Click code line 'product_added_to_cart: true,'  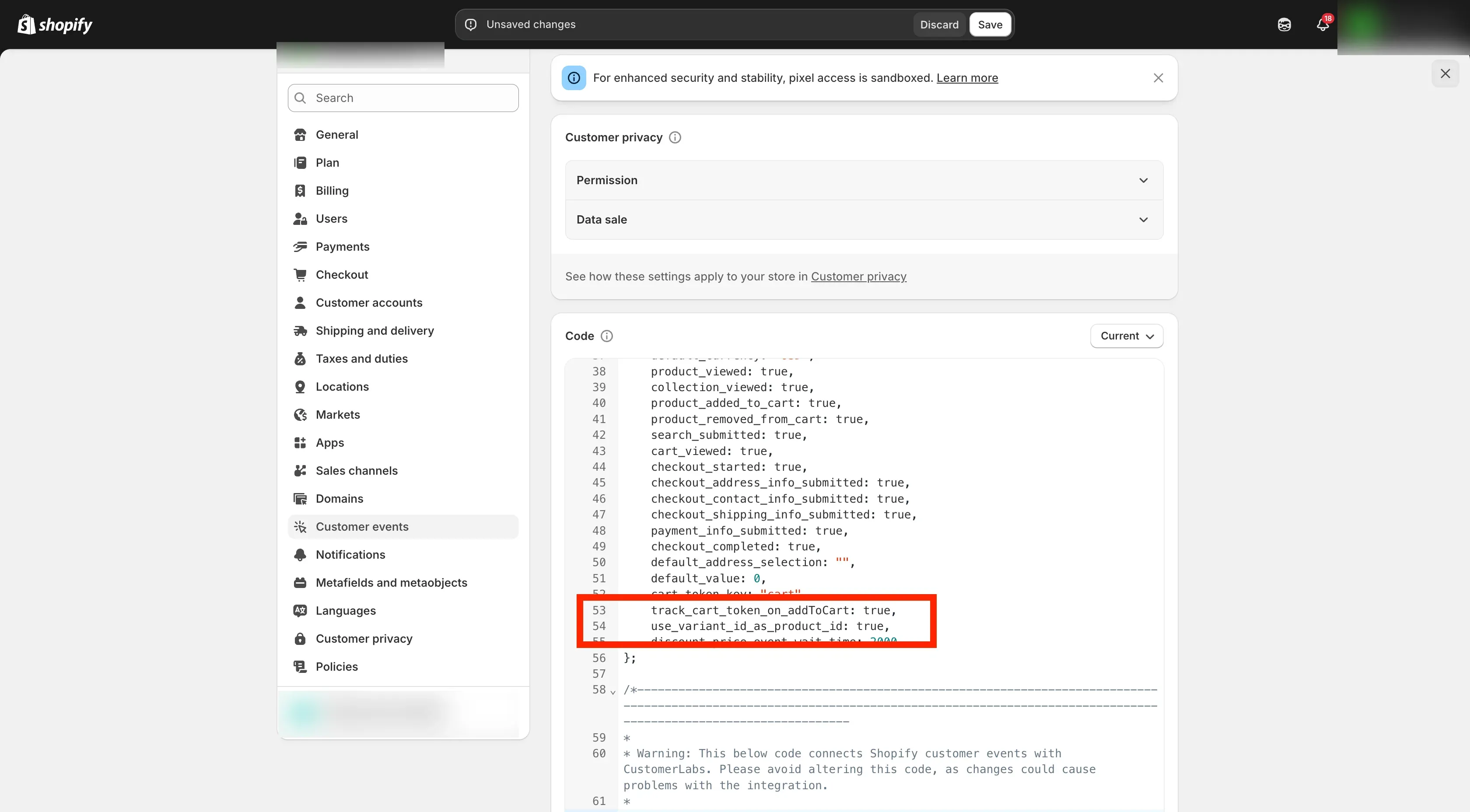(746, 403)
